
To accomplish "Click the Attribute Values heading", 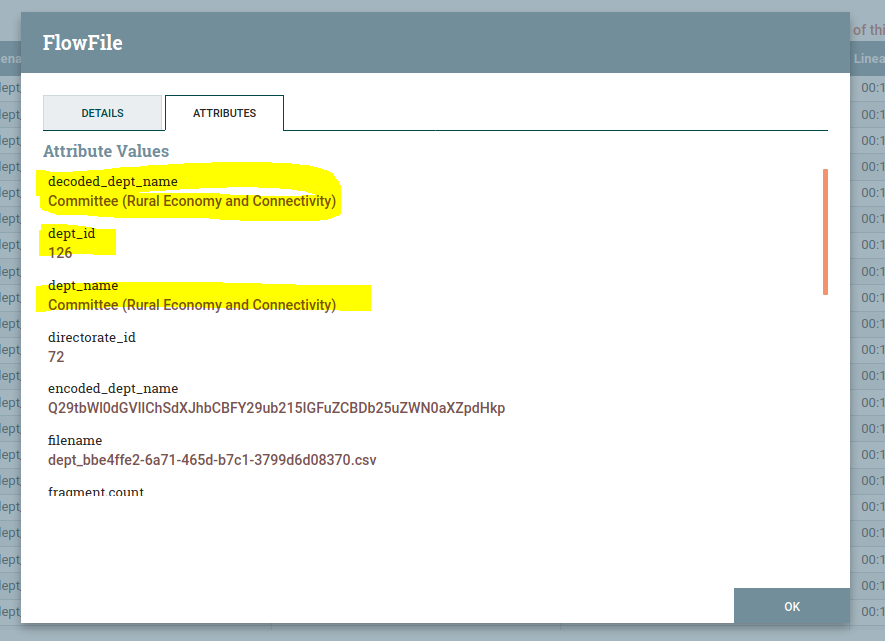I will 106,152.
